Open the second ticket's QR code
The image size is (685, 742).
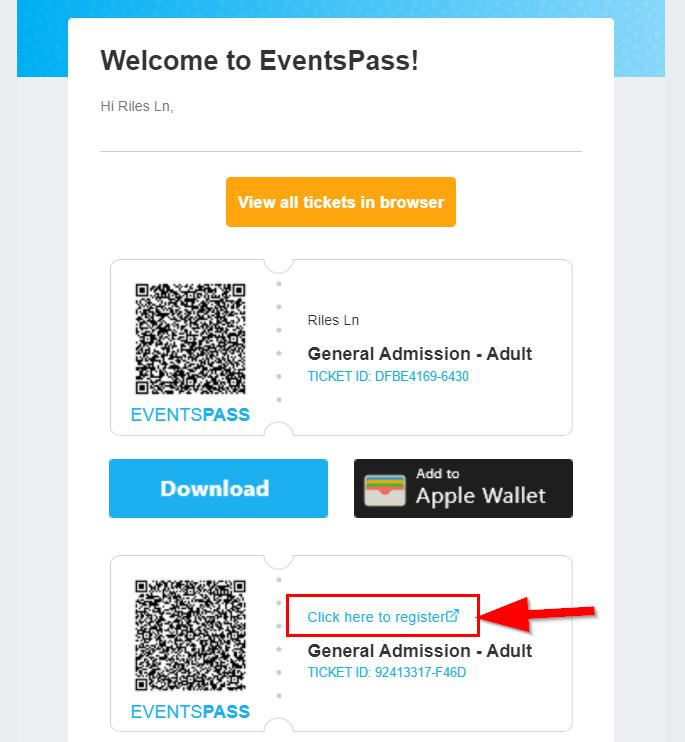(x=190, y=636)
